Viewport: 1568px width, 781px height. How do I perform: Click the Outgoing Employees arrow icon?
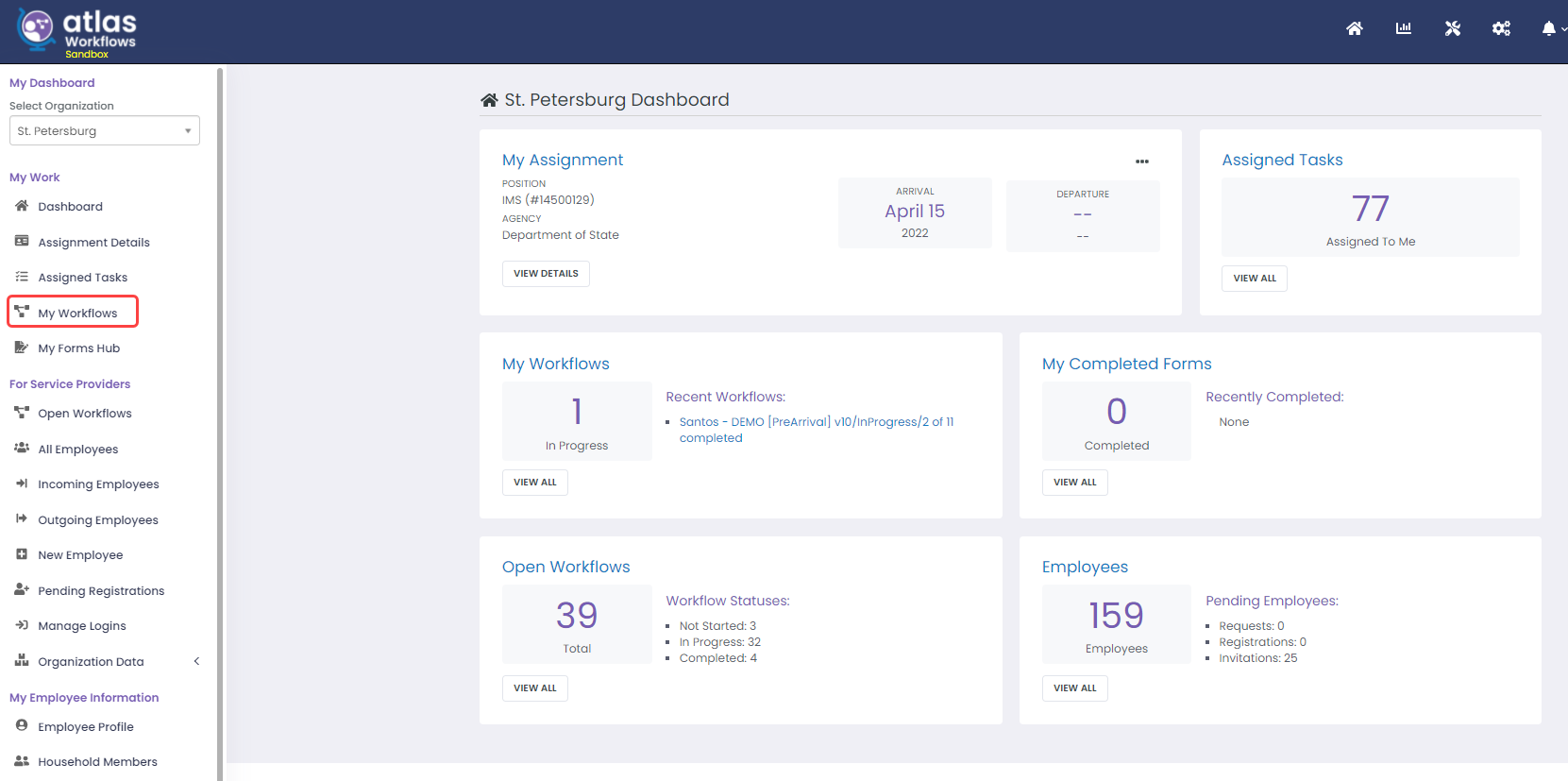pyautogui.click(x=22, y=518)
